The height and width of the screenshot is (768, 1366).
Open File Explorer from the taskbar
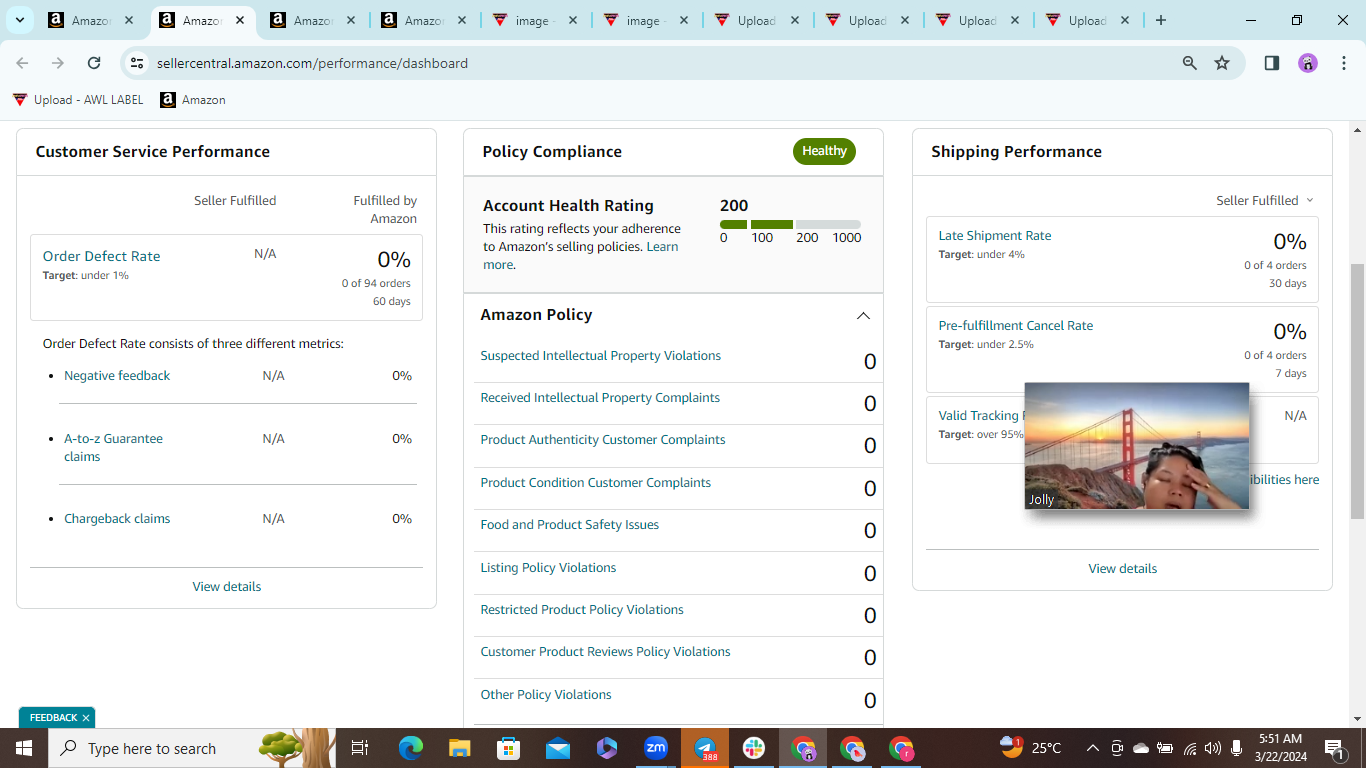(x=460, y=748)
